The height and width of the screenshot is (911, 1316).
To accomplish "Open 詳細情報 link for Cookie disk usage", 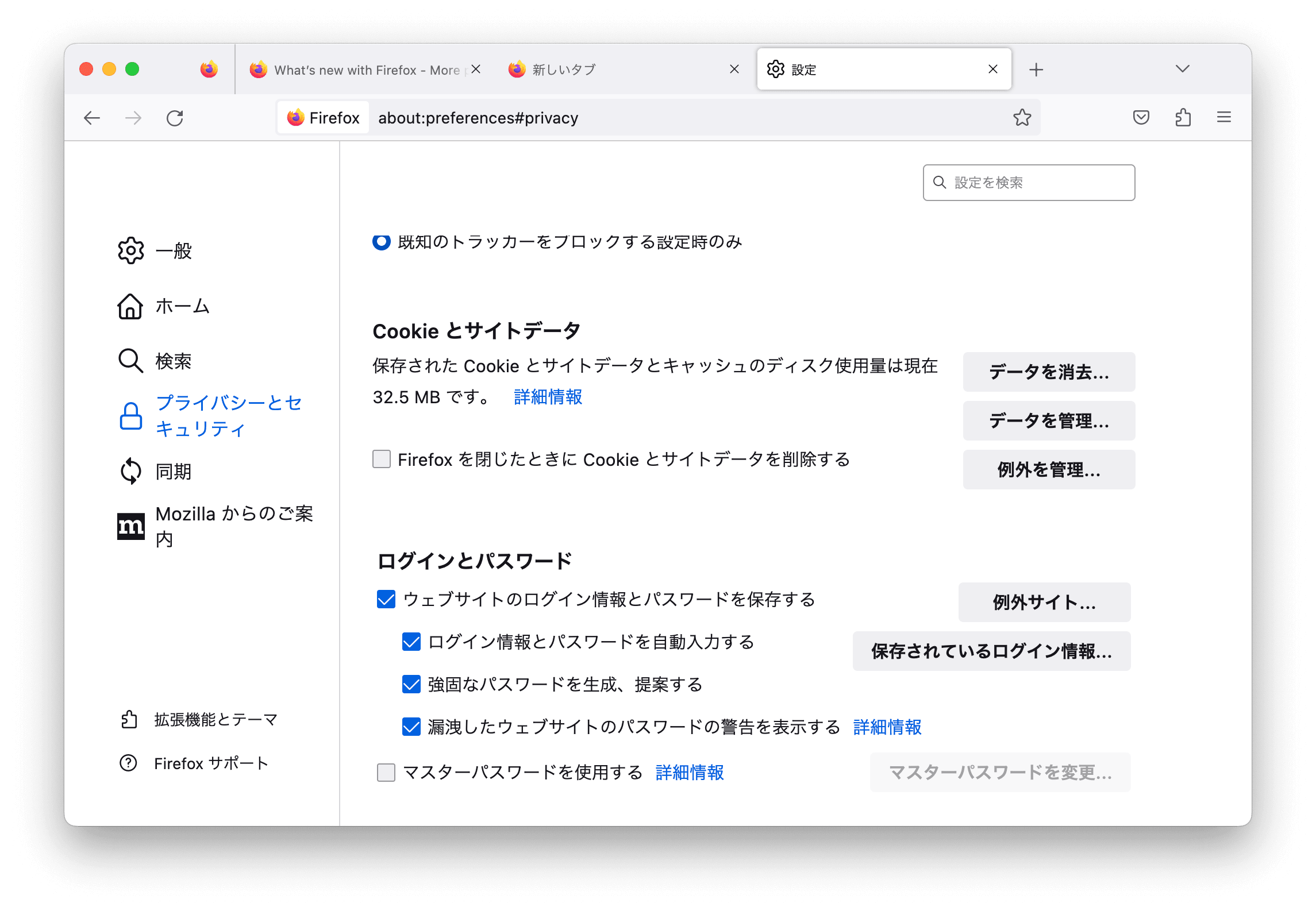I will (548, 397).
